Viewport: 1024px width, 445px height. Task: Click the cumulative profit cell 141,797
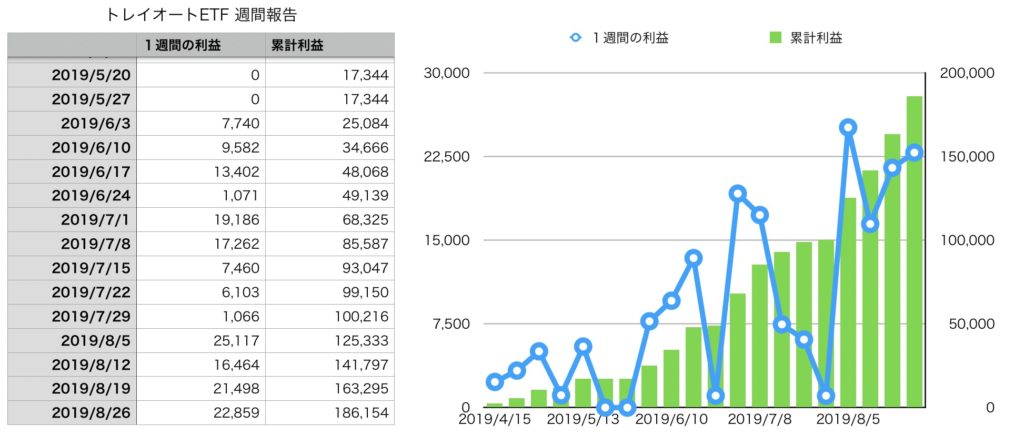(330, 365)
